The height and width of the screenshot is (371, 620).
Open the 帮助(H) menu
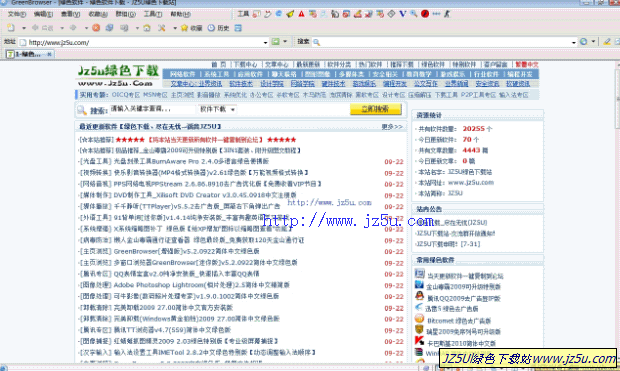point(180,14)
